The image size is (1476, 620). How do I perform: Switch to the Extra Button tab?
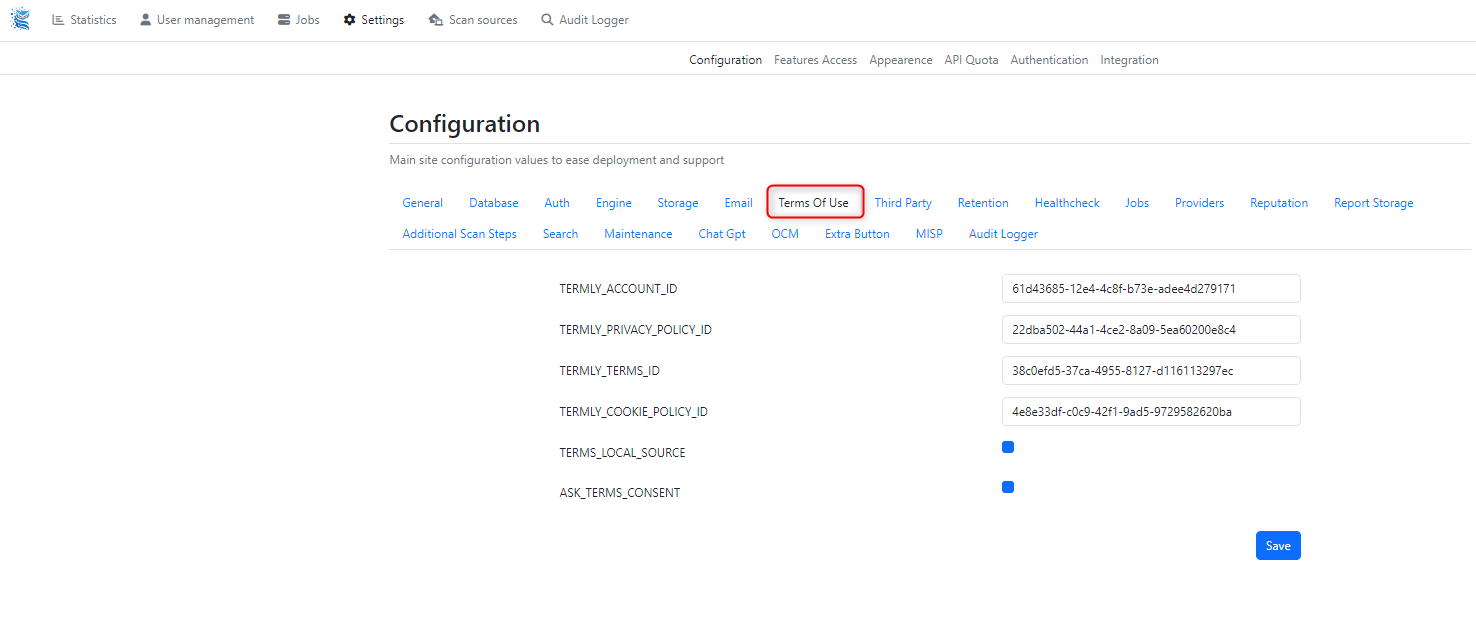[x=857, y=234]
